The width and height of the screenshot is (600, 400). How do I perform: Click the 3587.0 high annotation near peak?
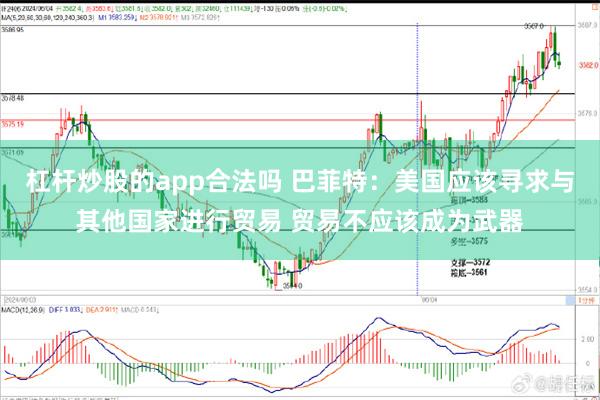click(x=533, y=26)
